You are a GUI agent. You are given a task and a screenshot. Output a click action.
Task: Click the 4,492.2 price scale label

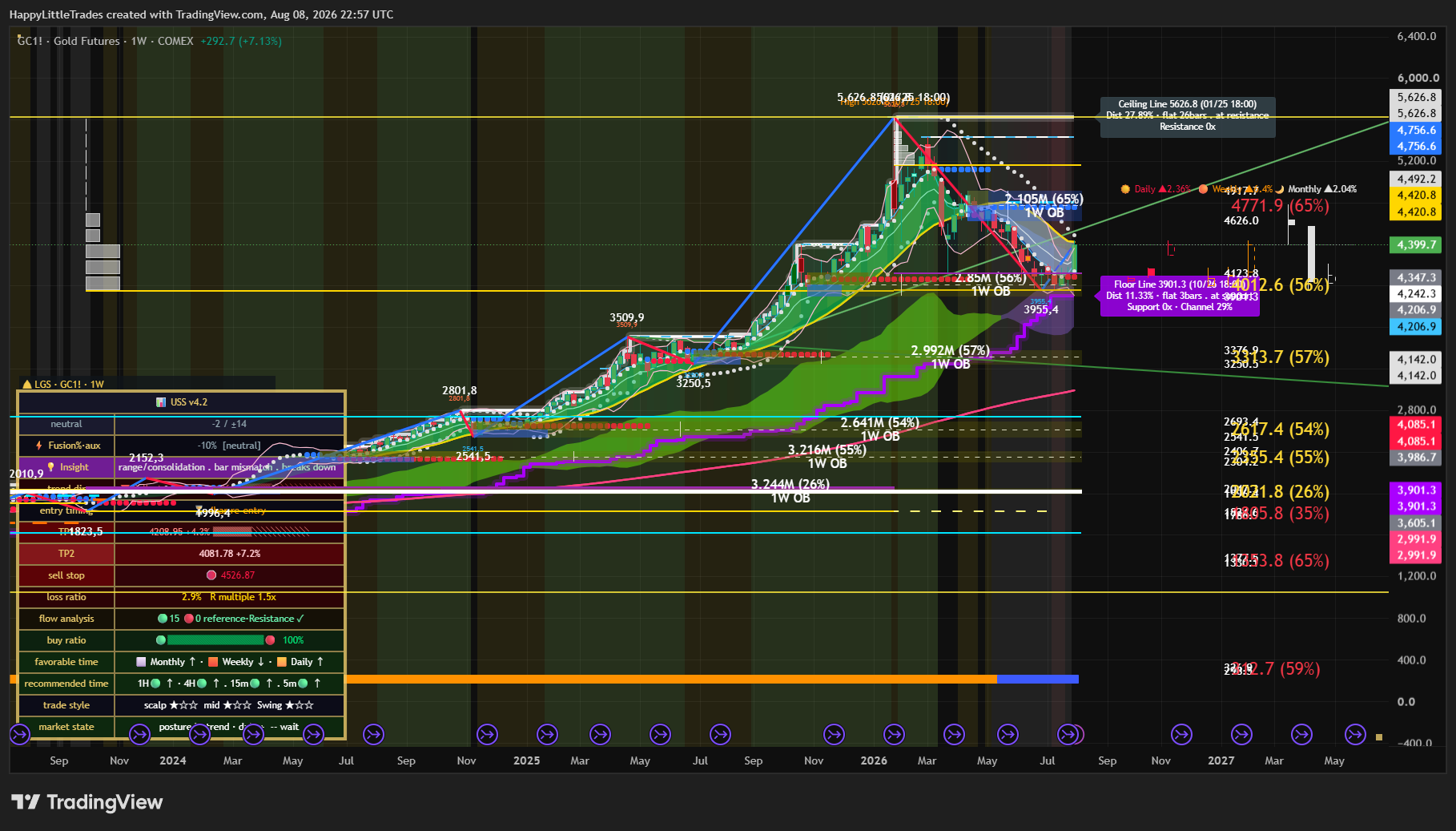pyautogui.click(x=1417, y=180)
